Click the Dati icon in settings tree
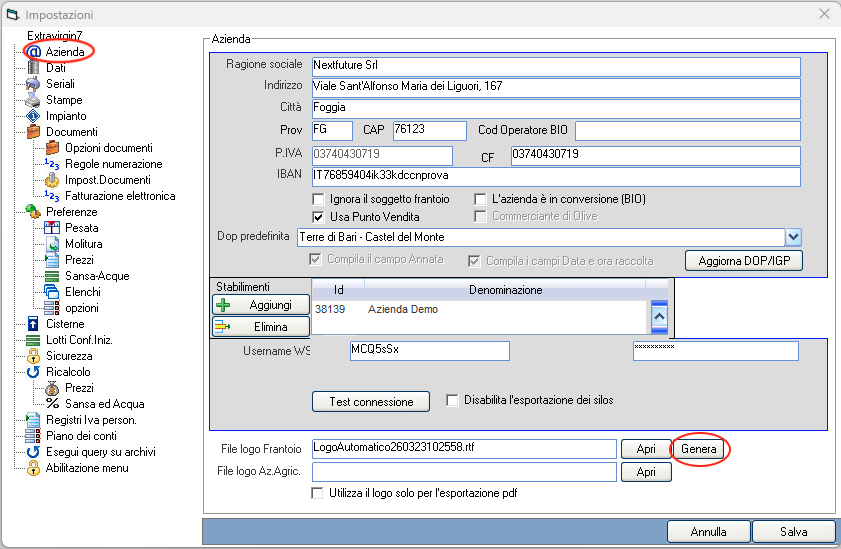The image size is (841, 549). tap(33, 68)
